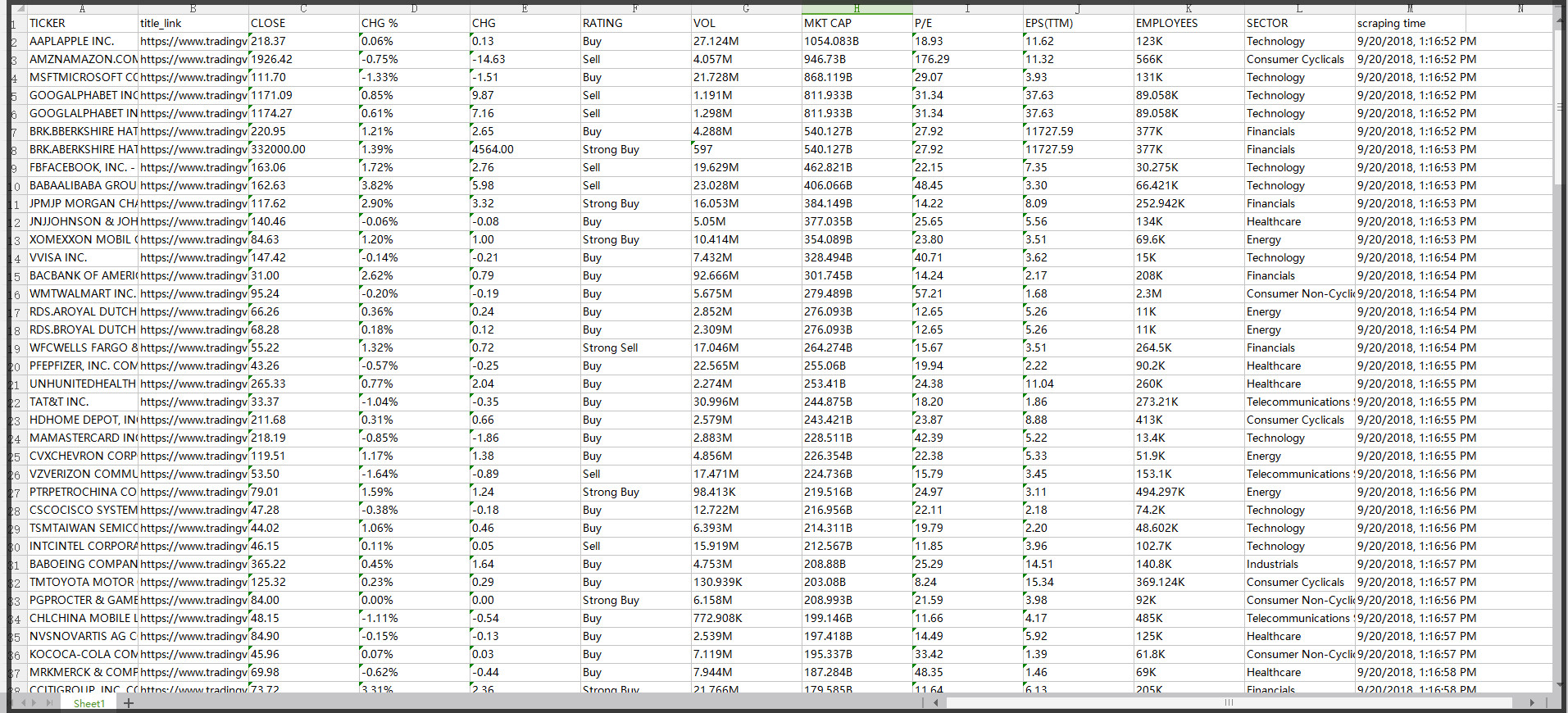Select the 4564.00 CHG cell
This screenshot has width=1568, height=713.
pos(525,149)
